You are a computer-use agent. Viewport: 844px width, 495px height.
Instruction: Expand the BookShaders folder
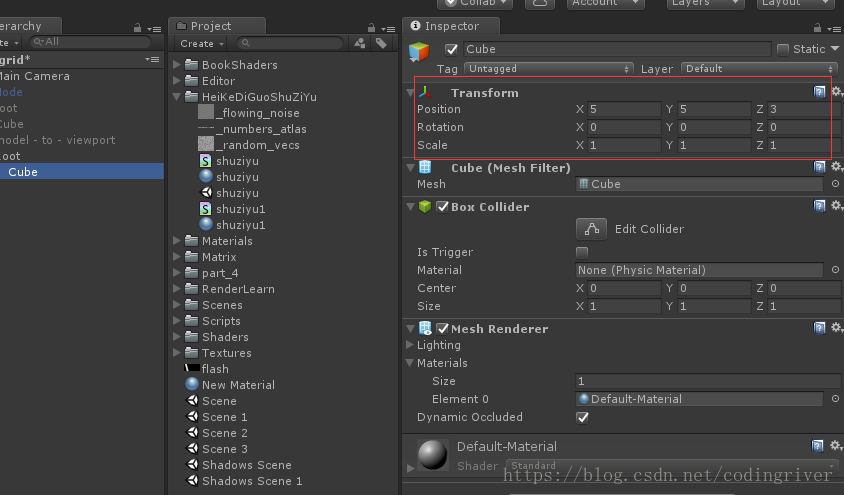click(177, 65)
